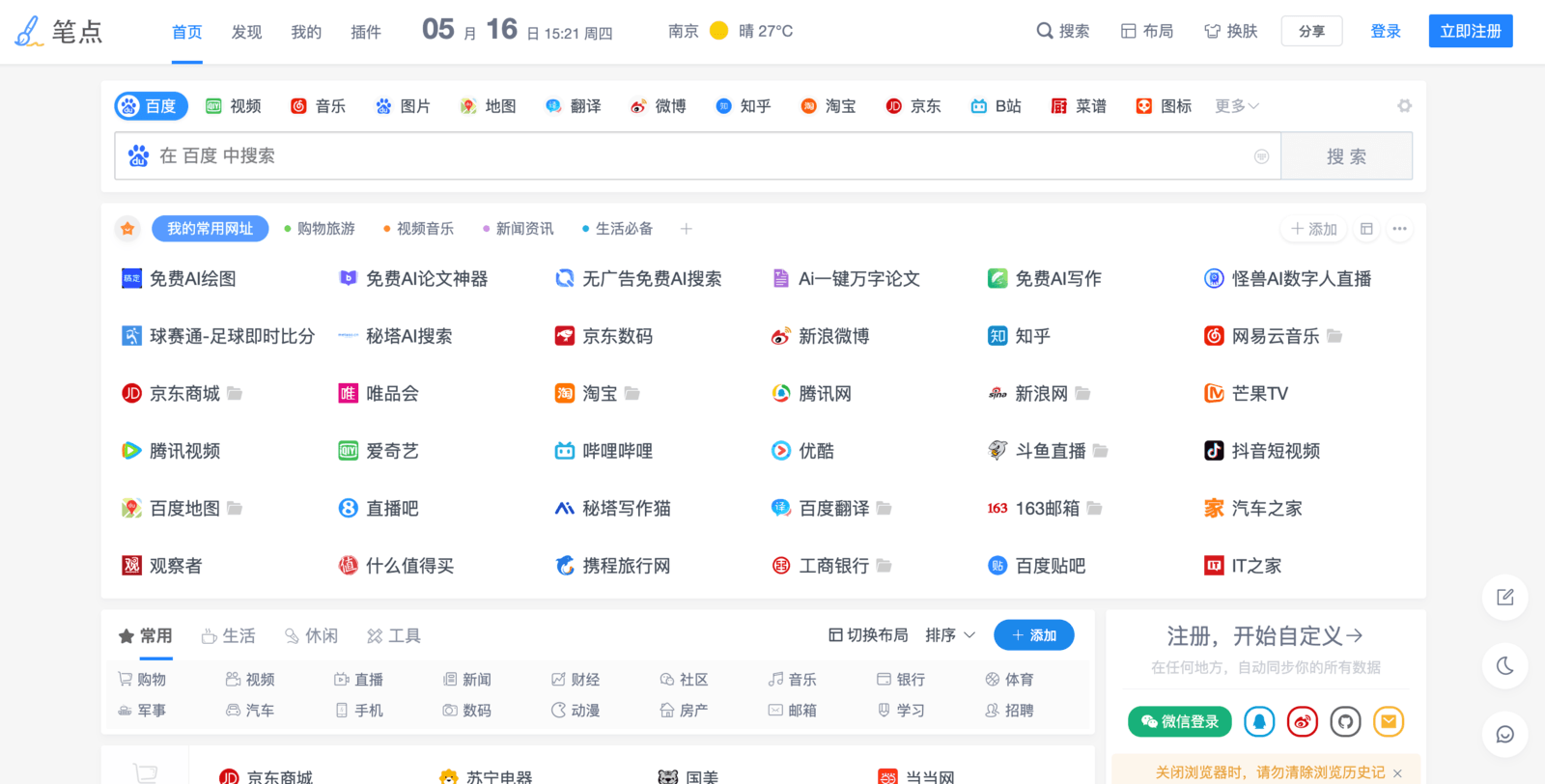1545x784 pixels.
Task: Select 百度 search engine
Action: point(151,106)
